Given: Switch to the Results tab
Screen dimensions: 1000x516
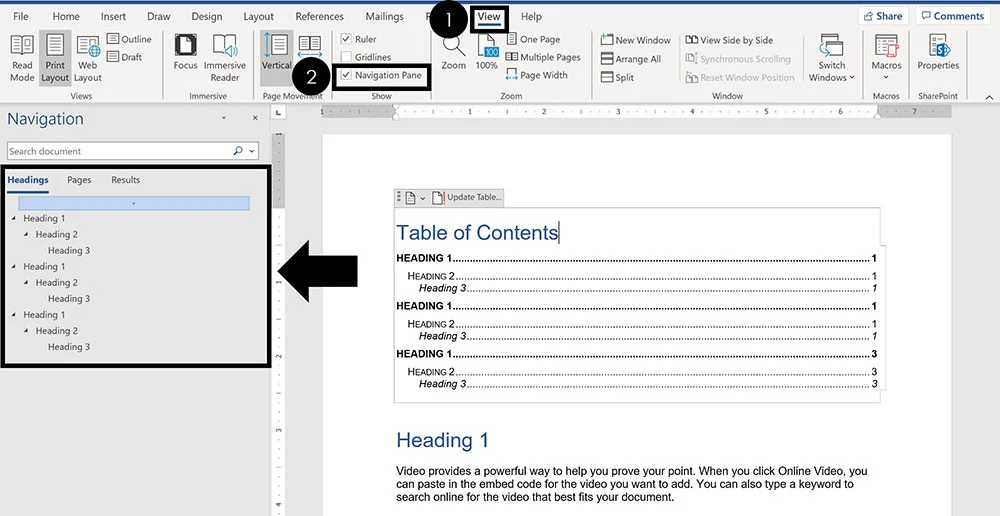Looking at the screenshot, I should (x=126, y=180).
